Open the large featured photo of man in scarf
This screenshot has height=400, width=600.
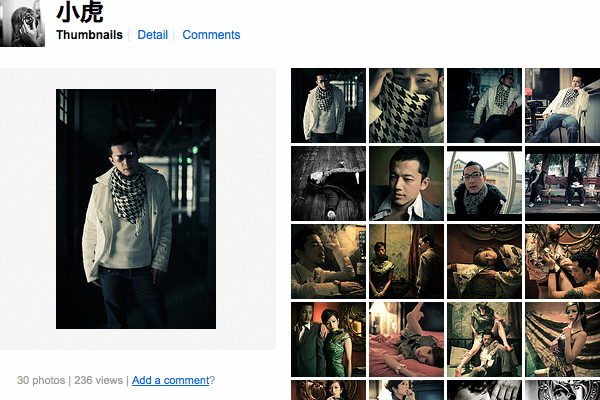[x=136, y=209]
